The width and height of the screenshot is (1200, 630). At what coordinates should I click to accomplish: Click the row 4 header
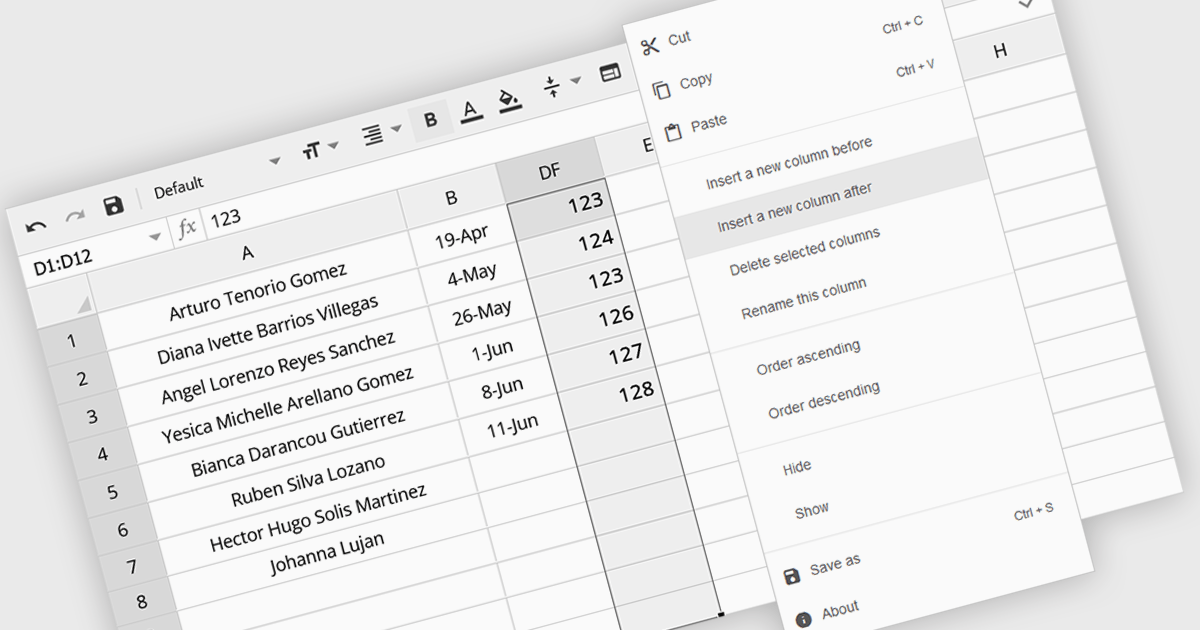102,454
